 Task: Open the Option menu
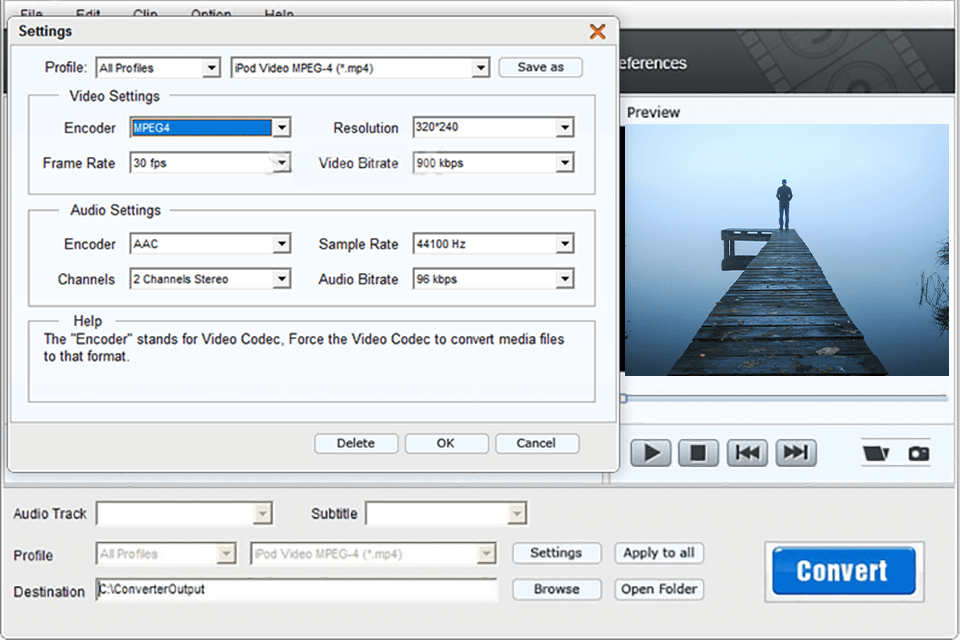coord(211,14)
